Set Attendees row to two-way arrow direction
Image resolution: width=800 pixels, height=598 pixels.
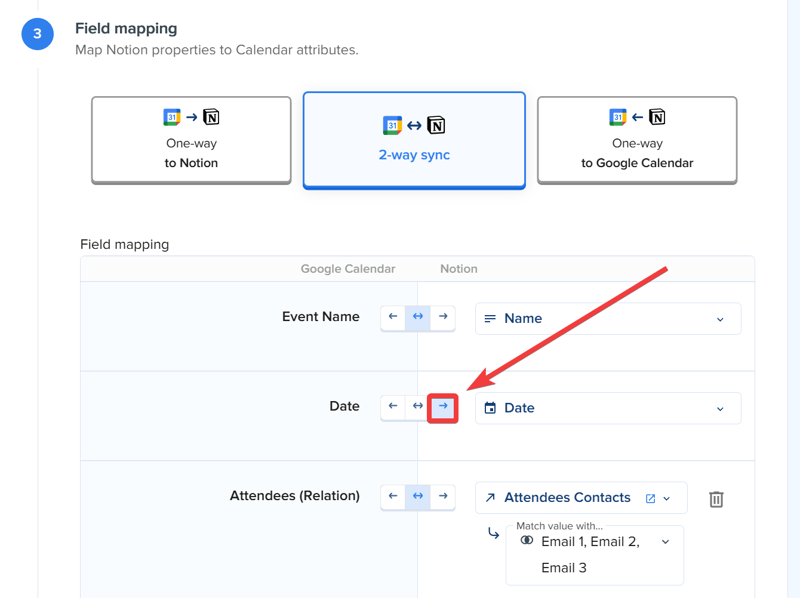tap(418, 496)
